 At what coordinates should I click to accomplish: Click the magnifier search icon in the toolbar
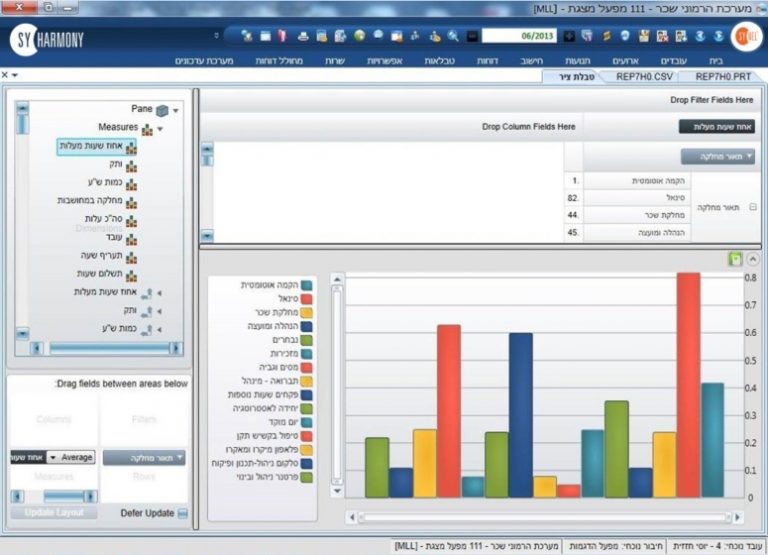click(453, 36)
